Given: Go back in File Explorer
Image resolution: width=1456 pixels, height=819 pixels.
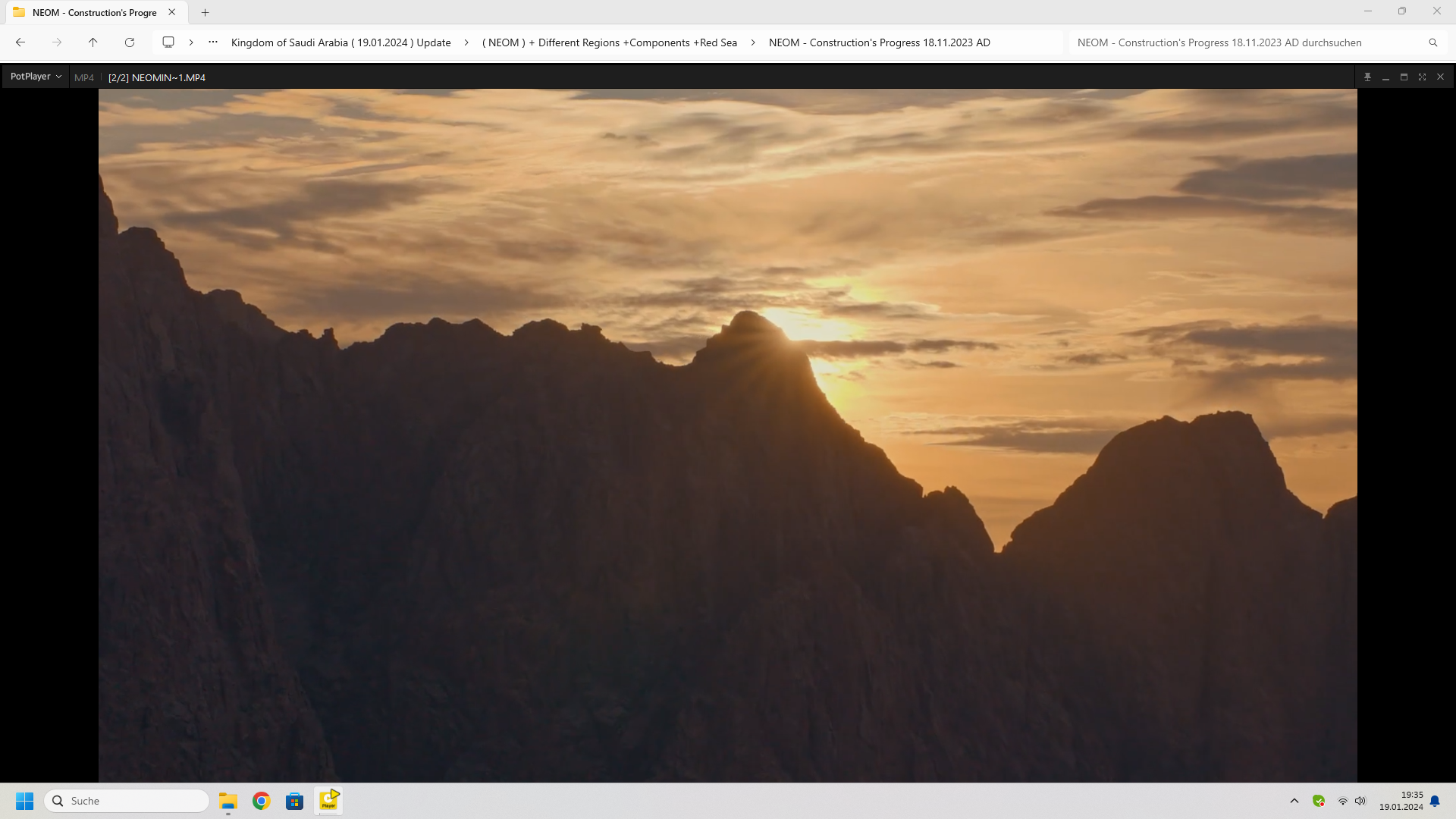Looking at the screenshot, I should [20, 42].
